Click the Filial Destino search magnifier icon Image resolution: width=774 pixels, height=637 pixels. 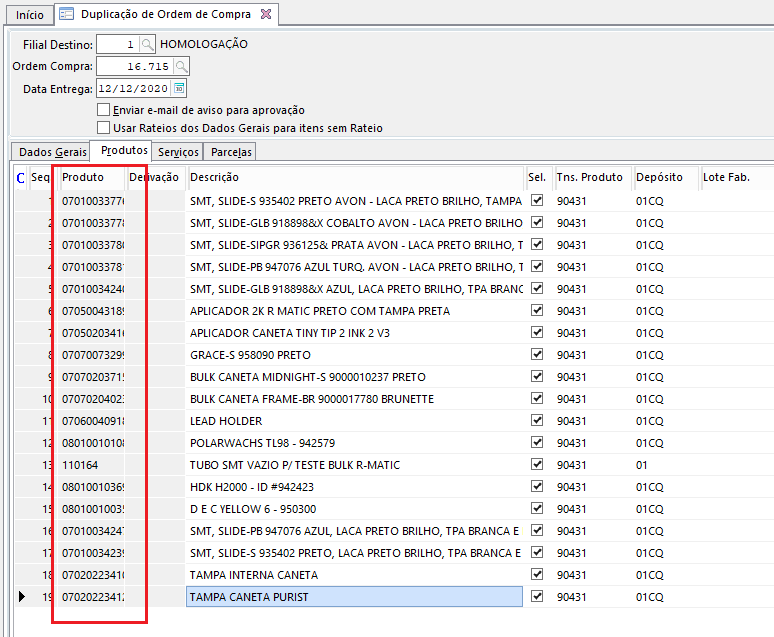coord(147,45)
